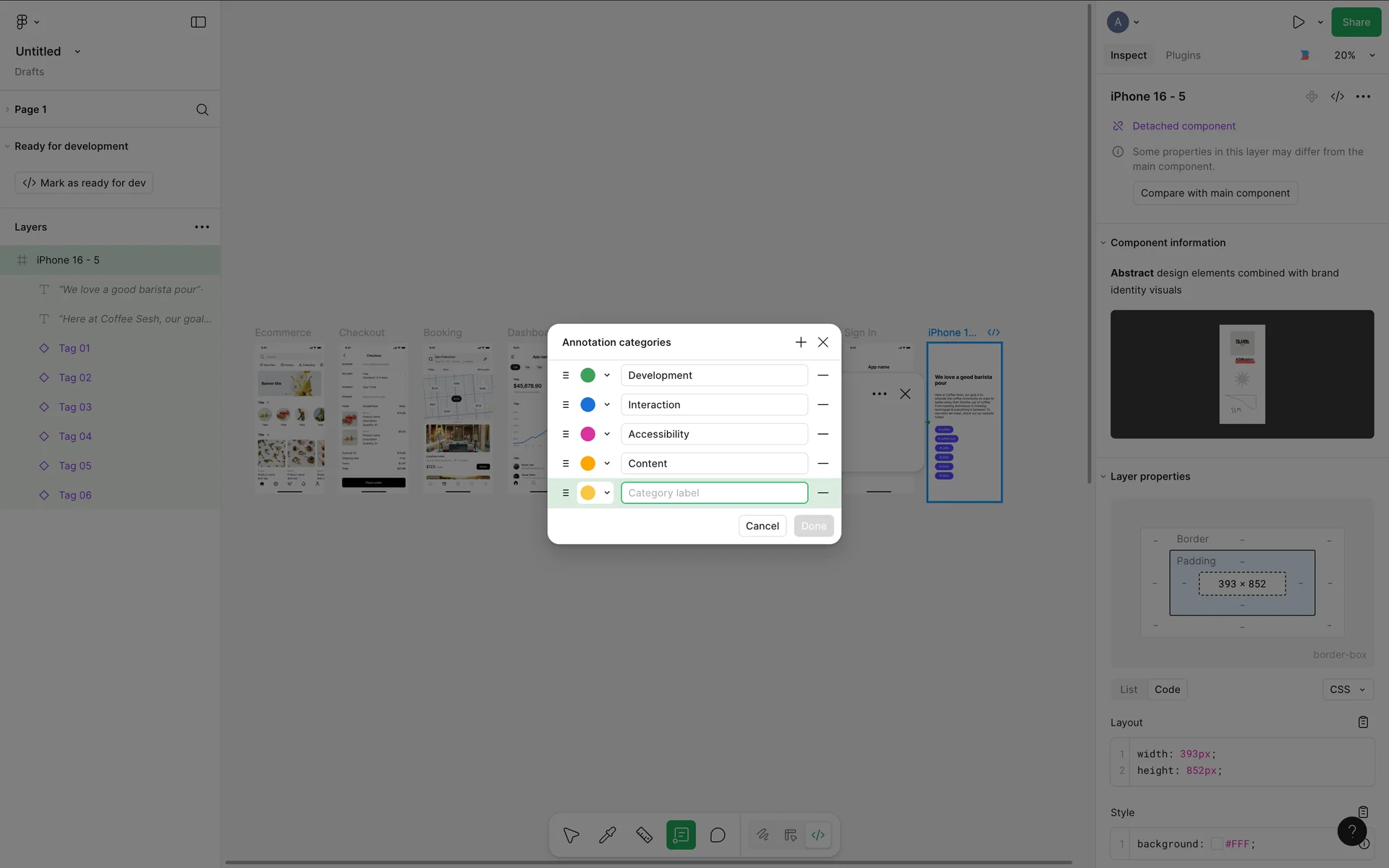The height and width of the screenshot is (868, 1389).
Task: Click Compare with main component button
Action: 1215,193
